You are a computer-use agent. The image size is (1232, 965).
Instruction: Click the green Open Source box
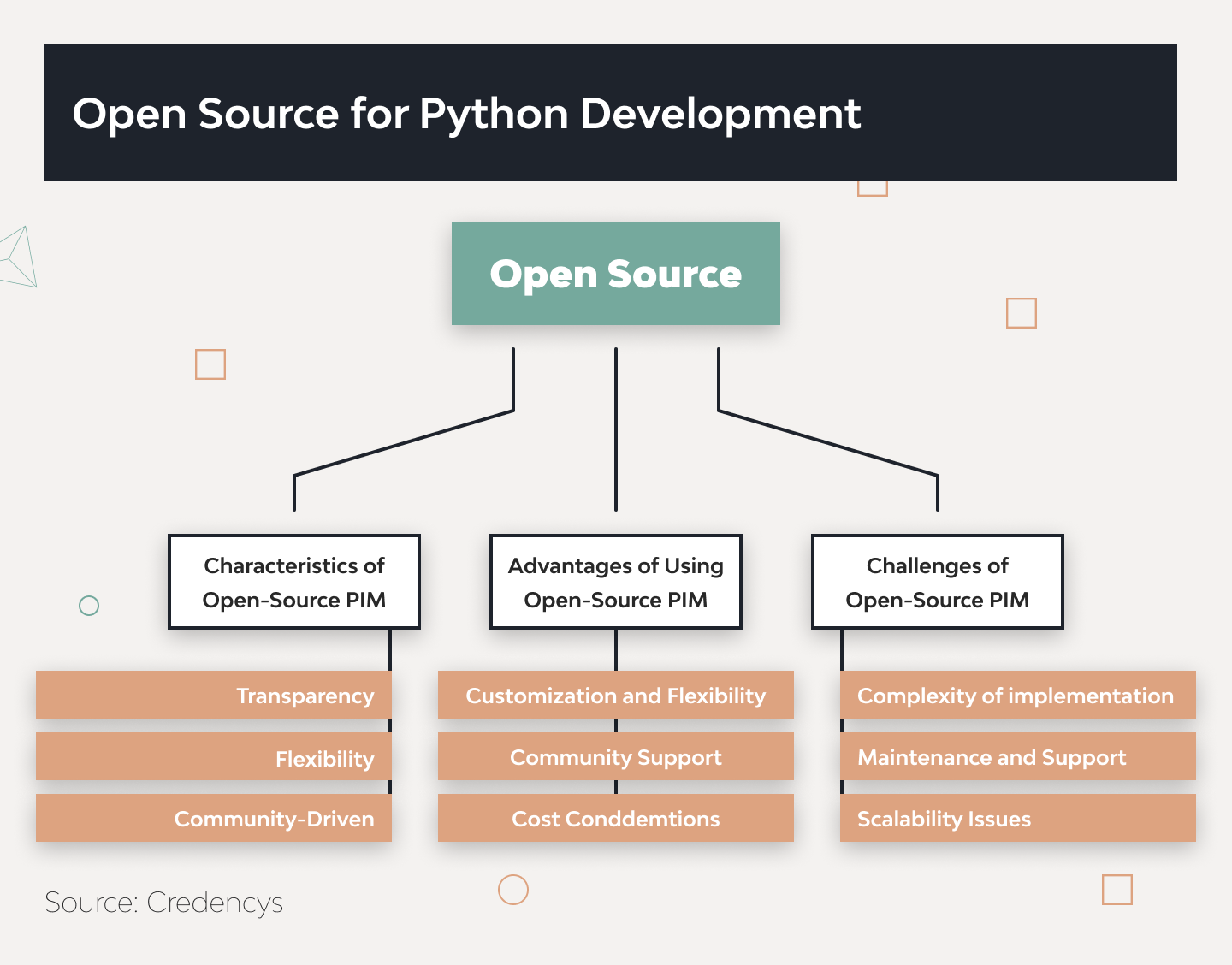tap(615, 274)
